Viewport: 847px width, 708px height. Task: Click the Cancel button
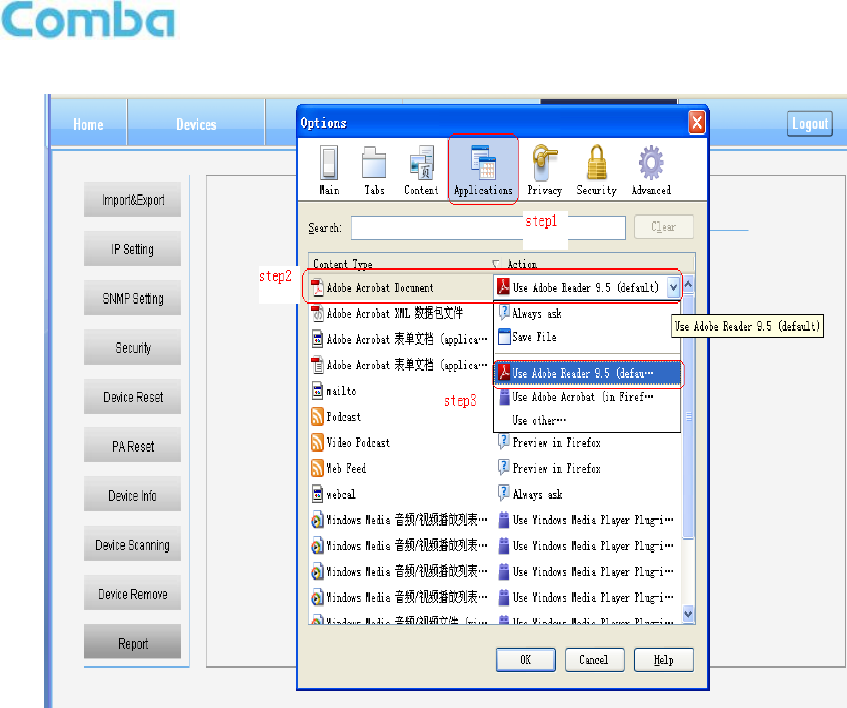(x=594, y=660)
